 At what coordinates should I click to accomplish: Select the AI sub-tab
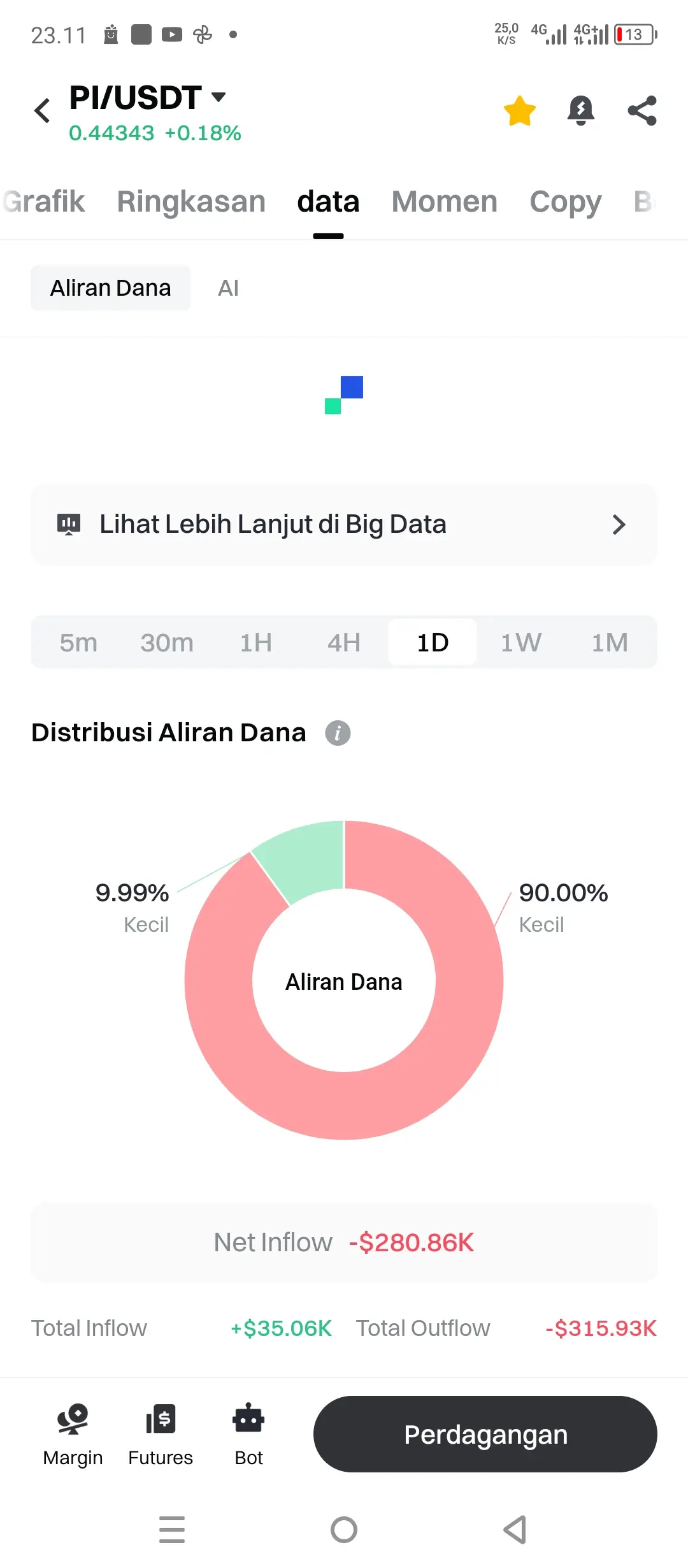point(228,288)
